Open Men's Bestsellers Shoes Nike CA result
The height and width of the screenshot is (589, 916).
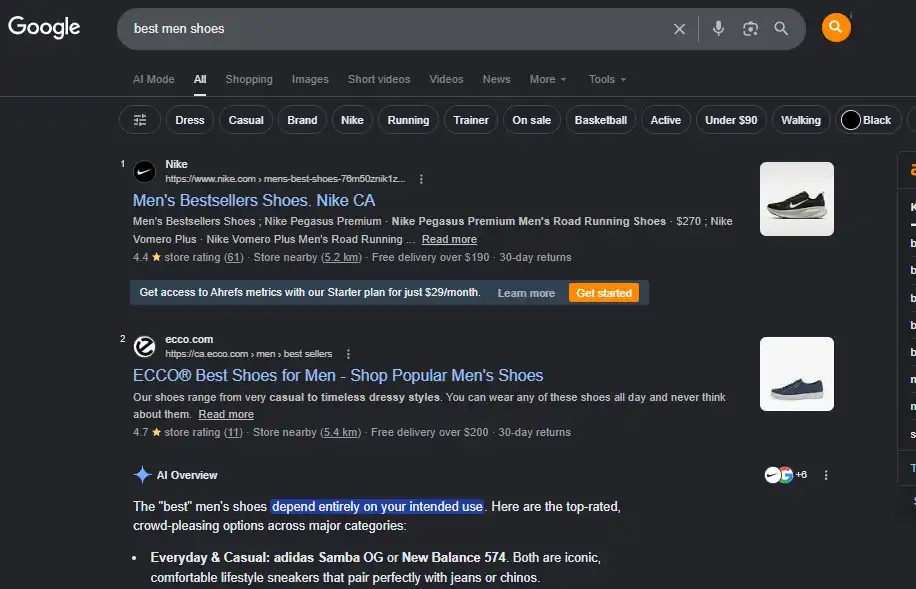coord(254,200)
